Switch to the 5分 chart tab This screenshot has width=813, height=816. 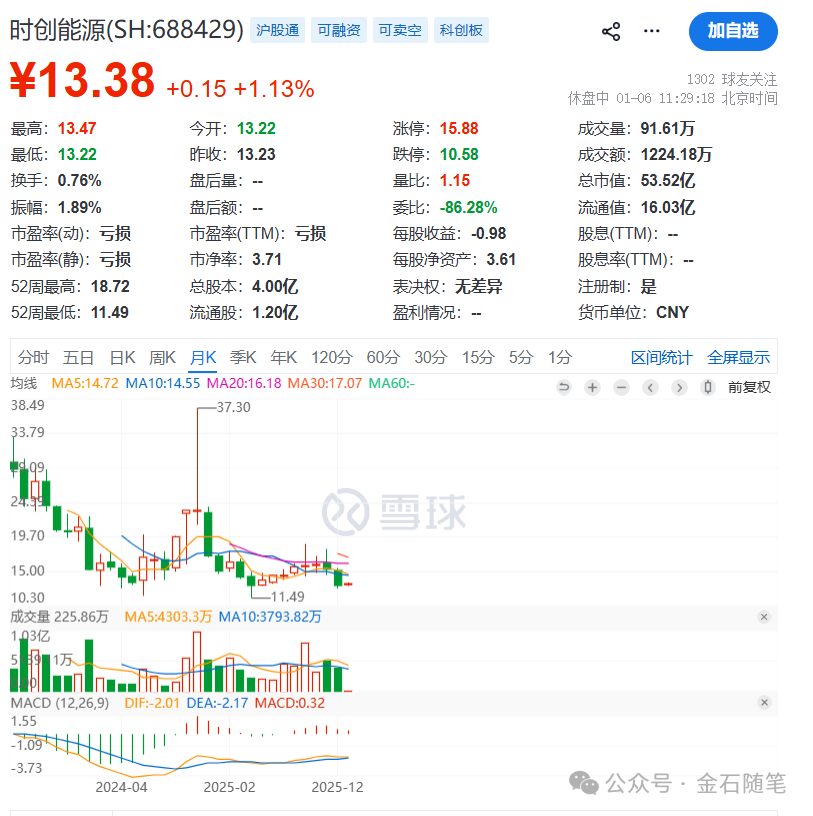[x=520, y=358]
